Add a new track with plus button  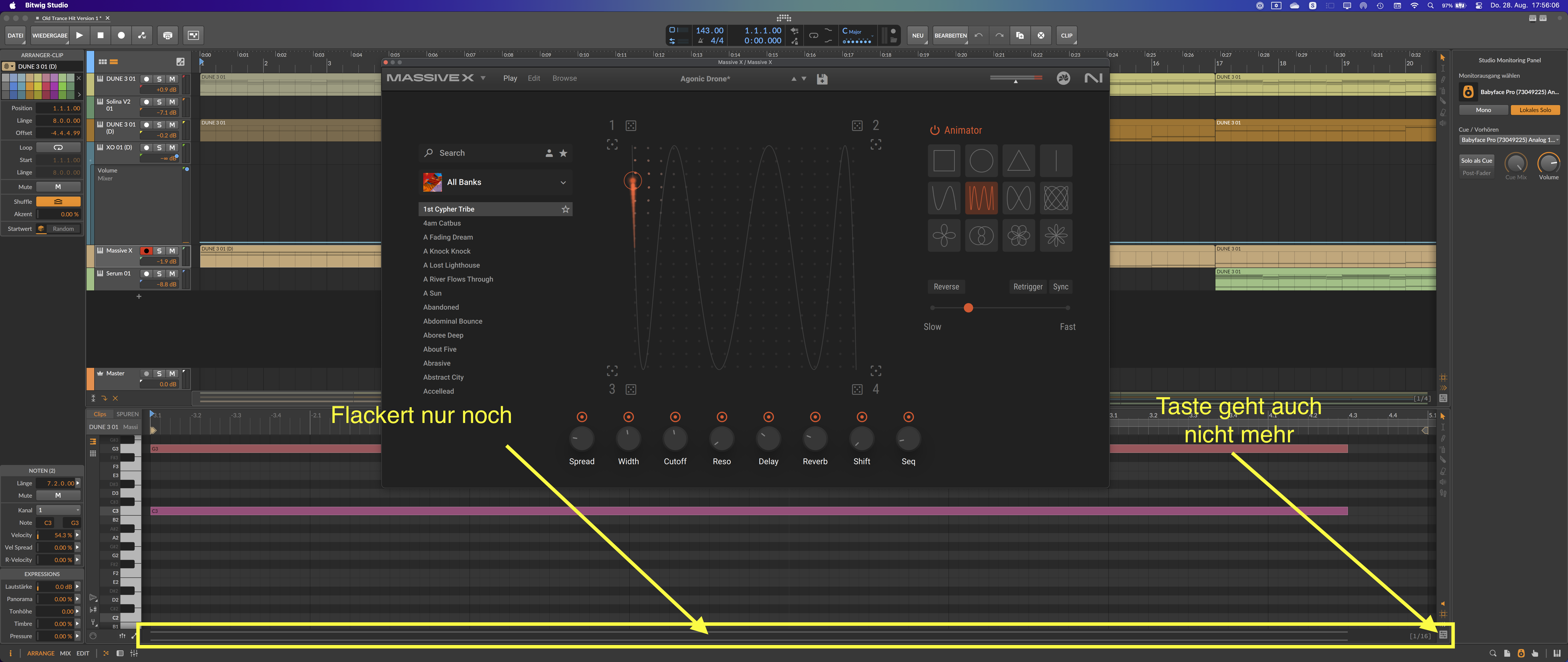coord(139,297)
